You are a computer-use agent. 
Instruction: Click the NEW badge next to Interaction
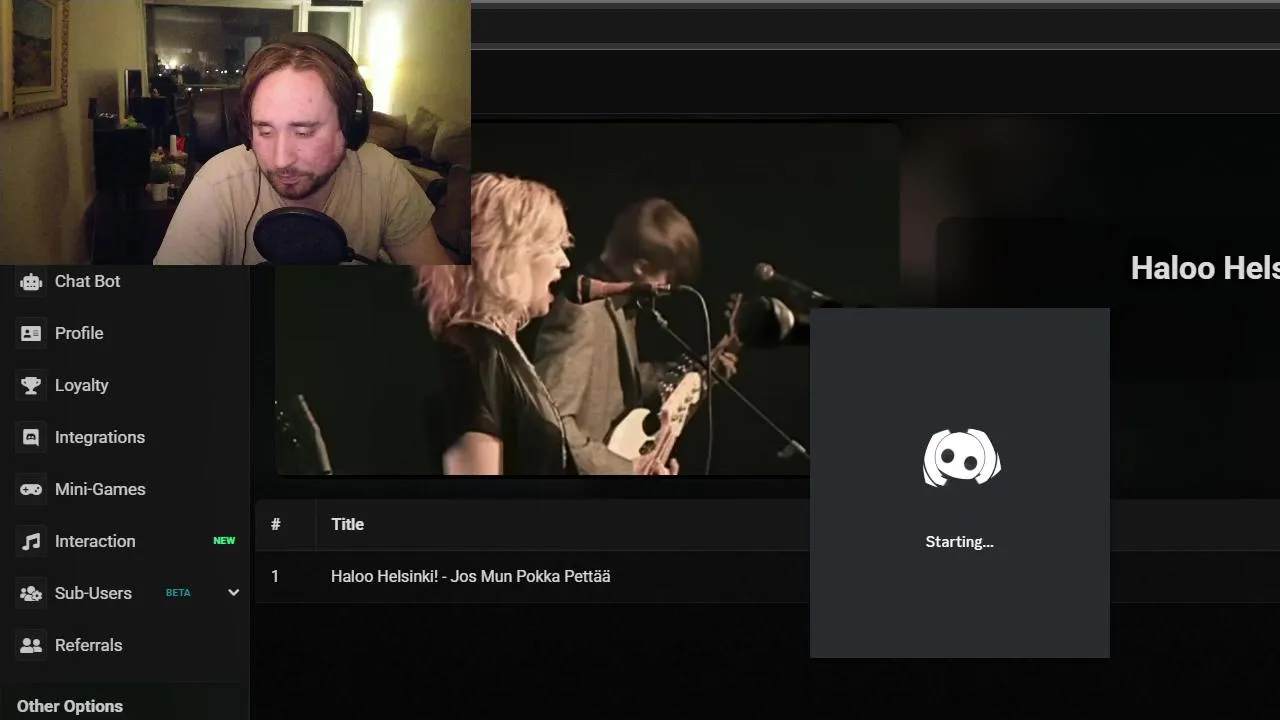pos(224,541)
